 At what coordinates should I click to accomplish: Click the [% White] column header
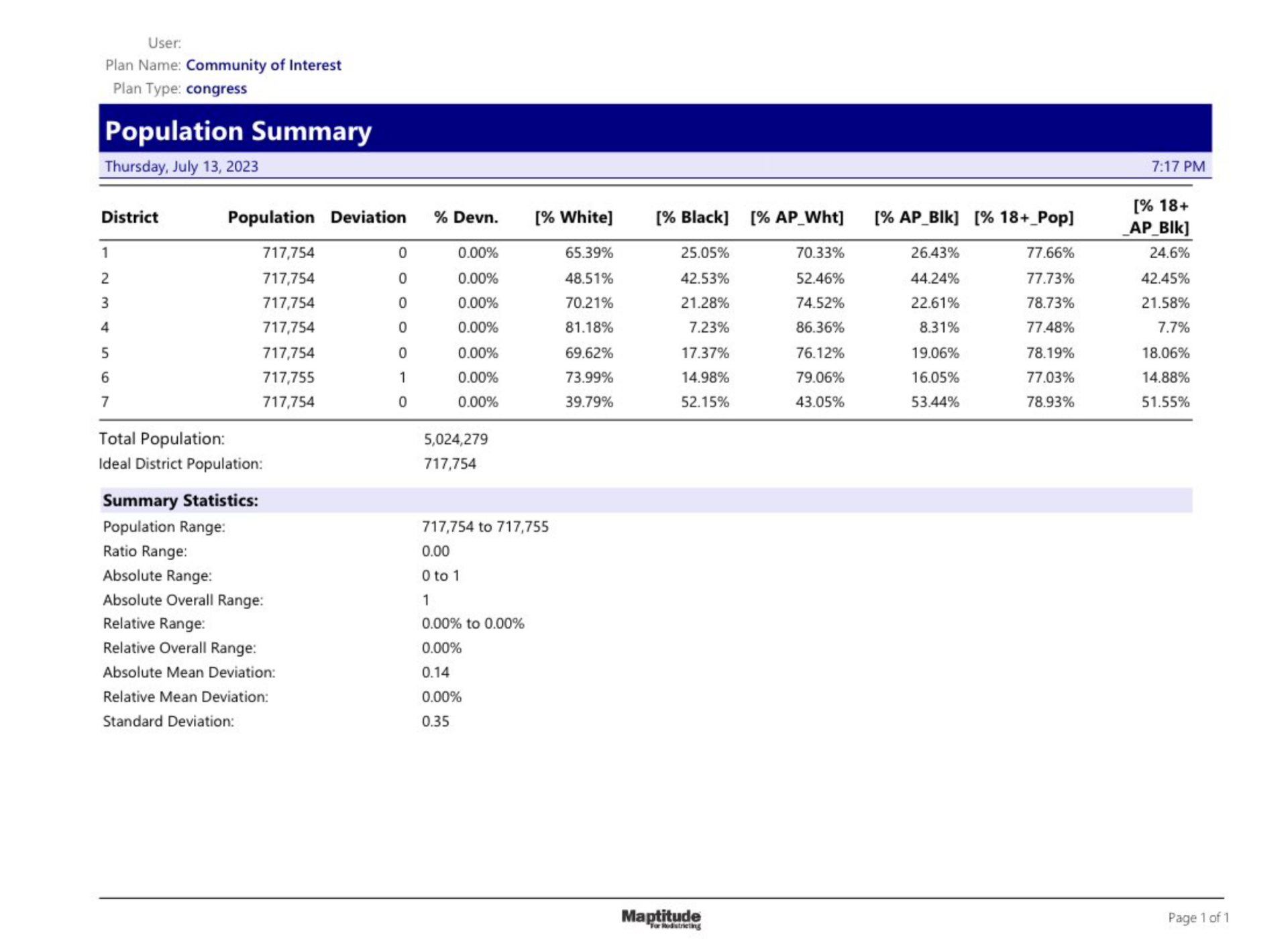click(573, 217)
